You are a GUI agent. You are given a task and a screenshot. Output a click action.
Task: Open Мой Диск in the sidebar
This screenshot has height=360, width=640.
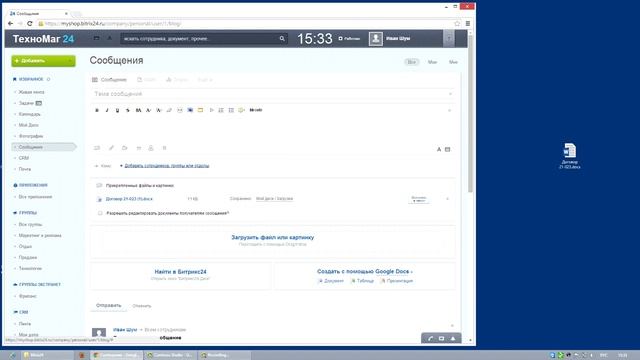point(29,125)
